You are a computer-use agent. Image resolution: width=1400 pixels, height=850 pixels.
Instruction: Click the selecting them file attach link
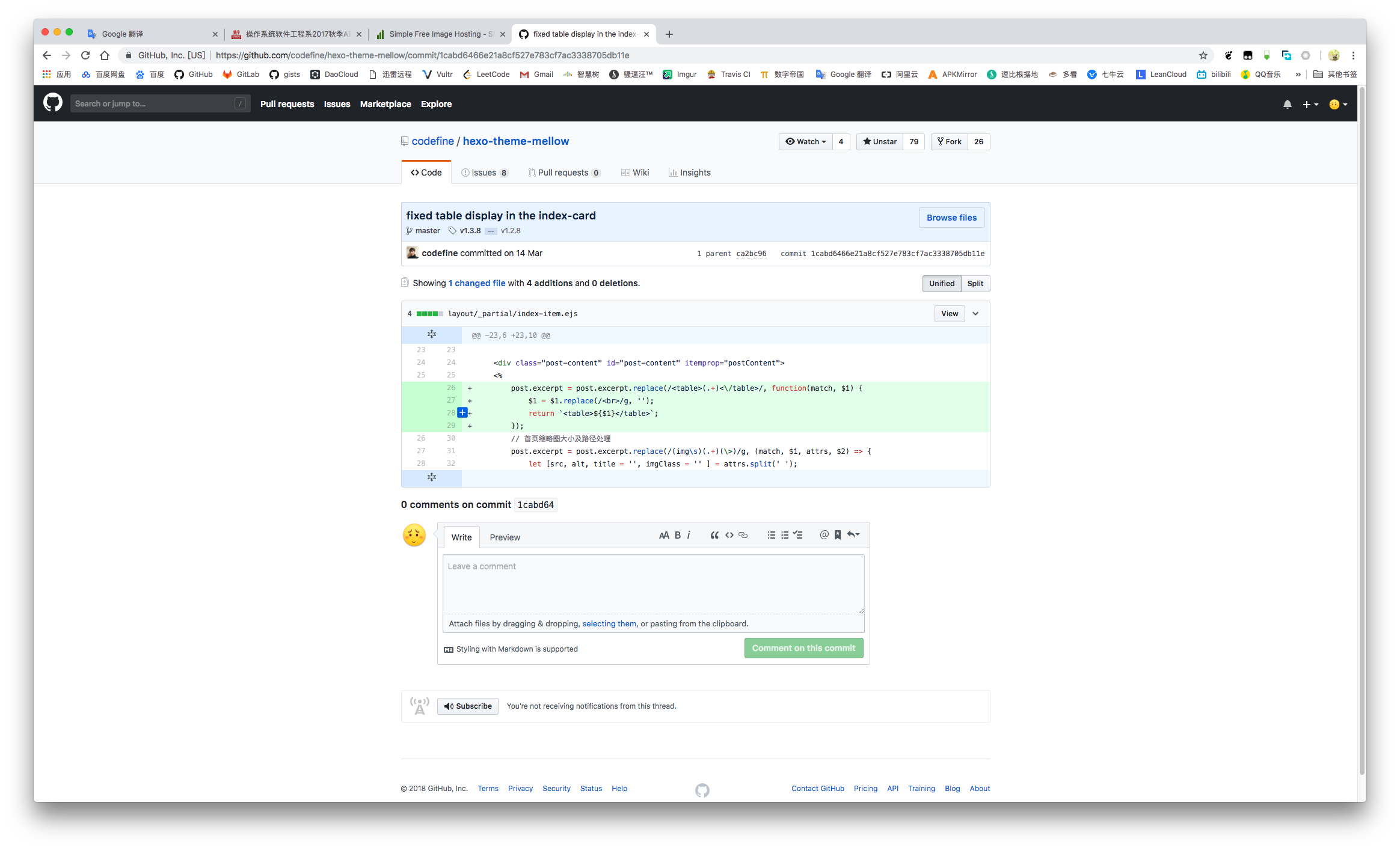click(x=609, y=623)
